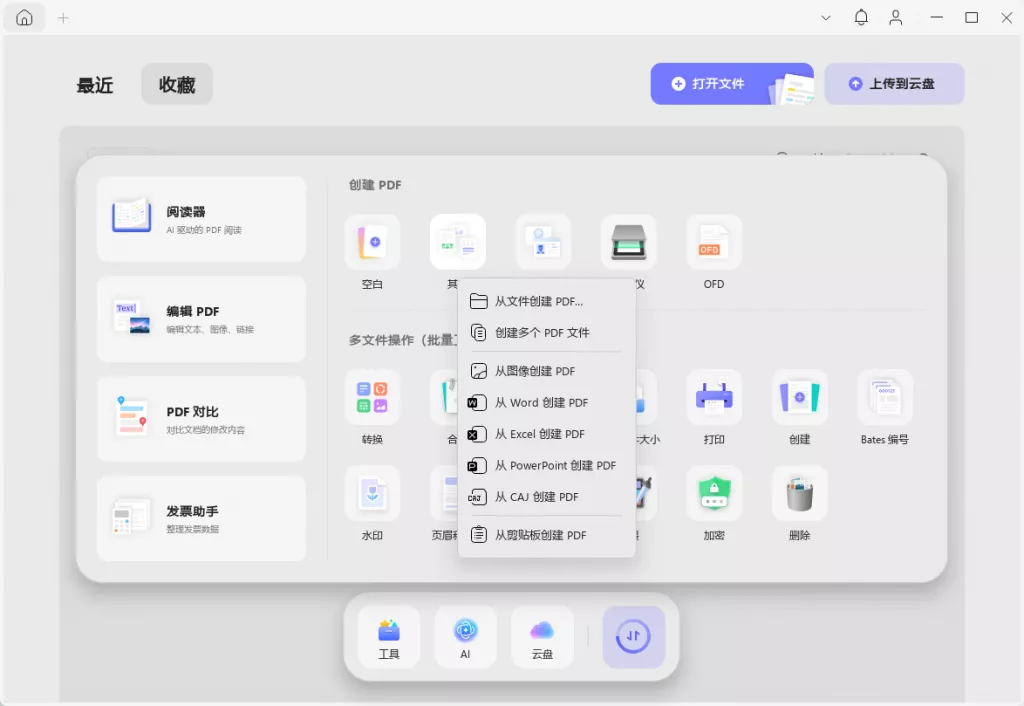The width and height of the screenshot is (1024, 706).
Task: Click the blank PDF creation icon (空白)
Action: coord(372,242)
